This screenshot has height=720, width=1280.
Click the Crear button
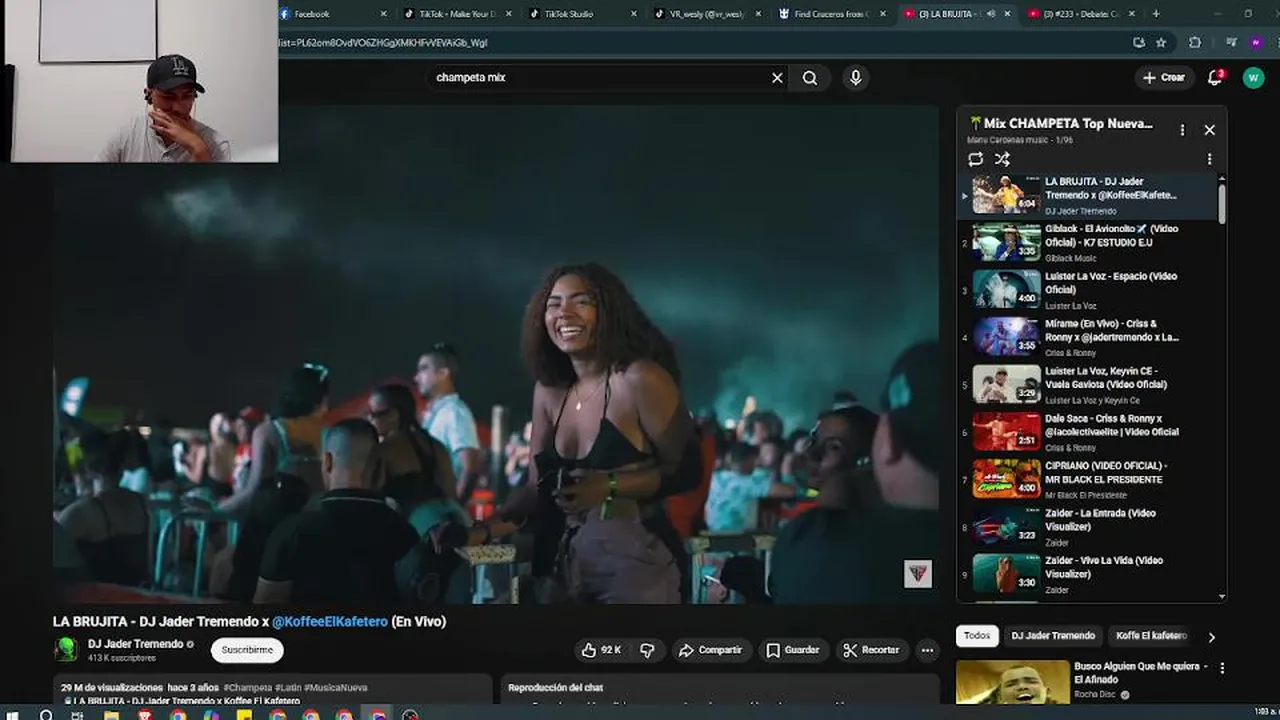click(x=1164, y=77)
